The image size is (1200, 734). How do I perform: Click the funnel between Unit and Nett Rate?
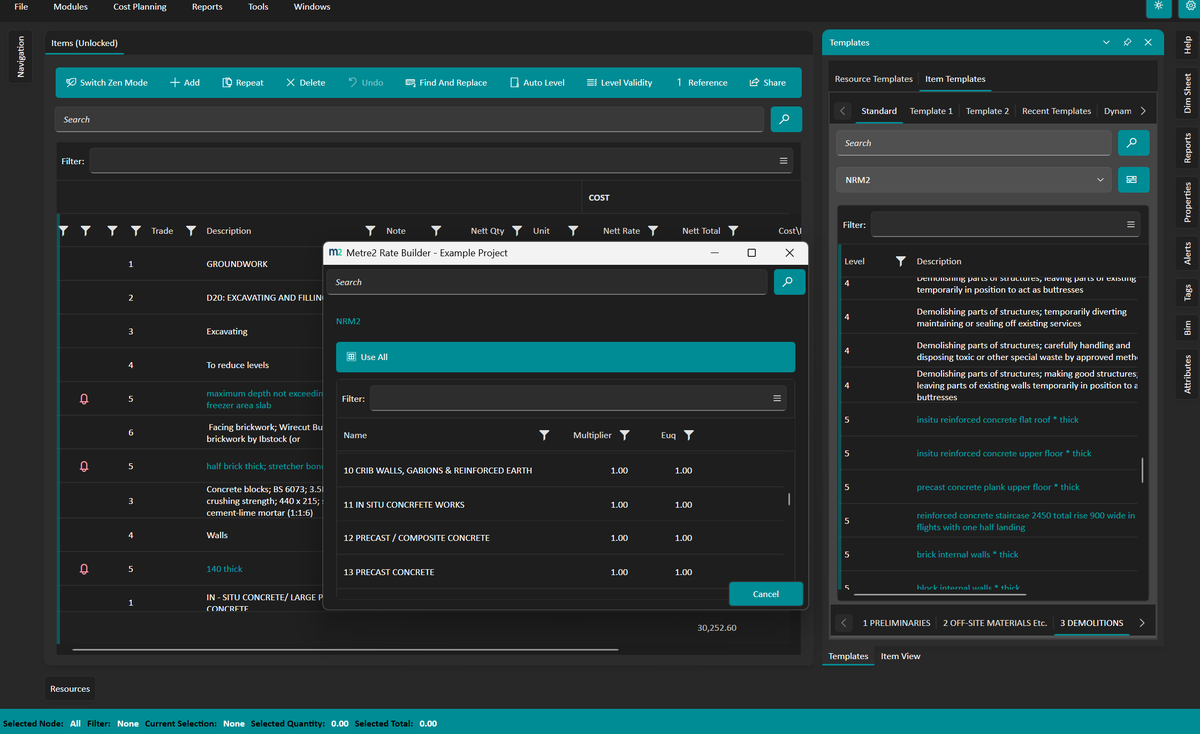573,231
